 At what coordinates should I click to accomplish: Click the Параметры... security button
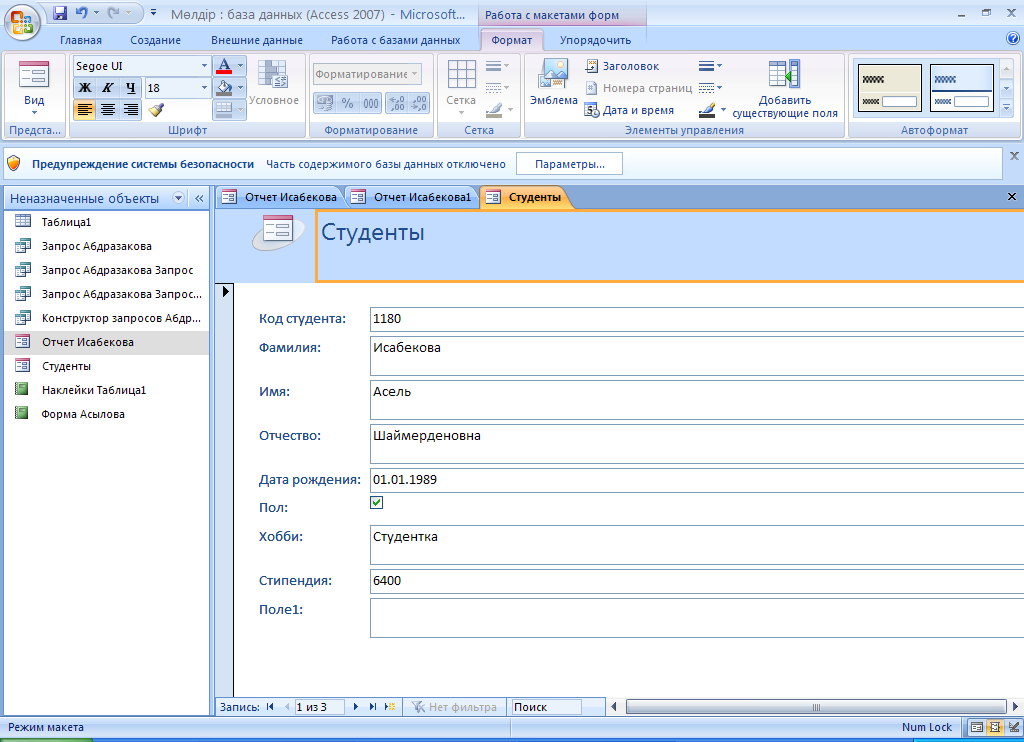[x=569, y=163]
